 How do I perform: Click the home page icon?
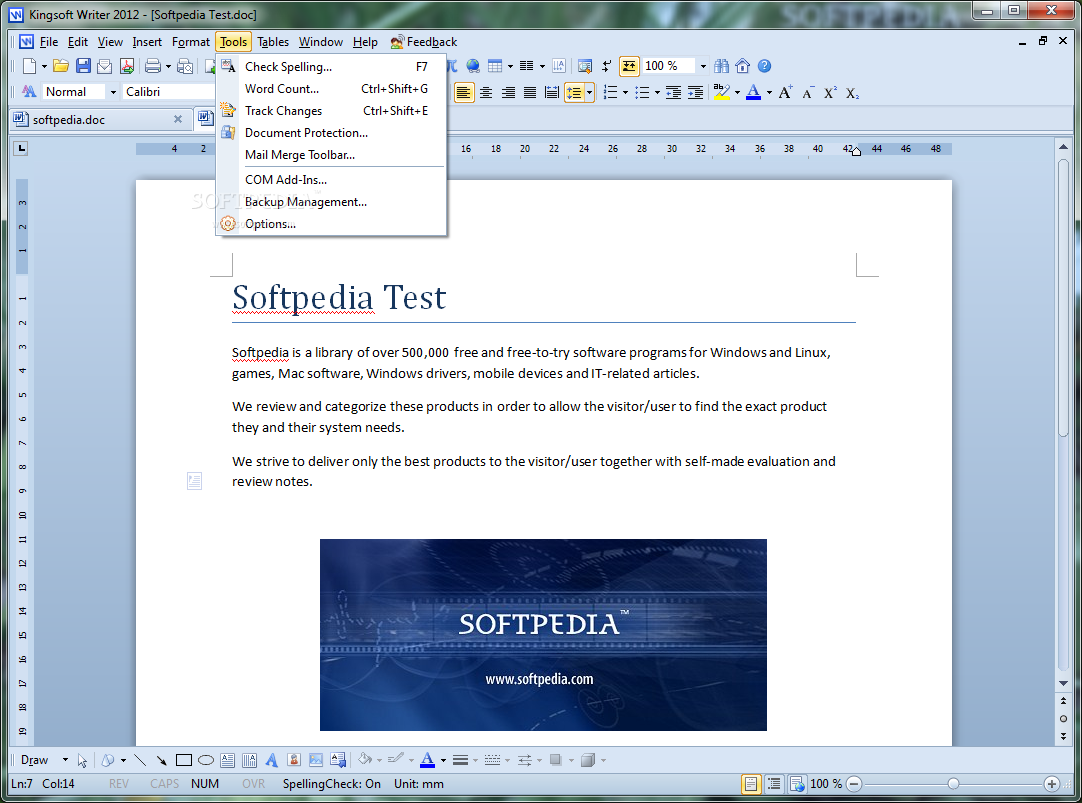point(742,66)
